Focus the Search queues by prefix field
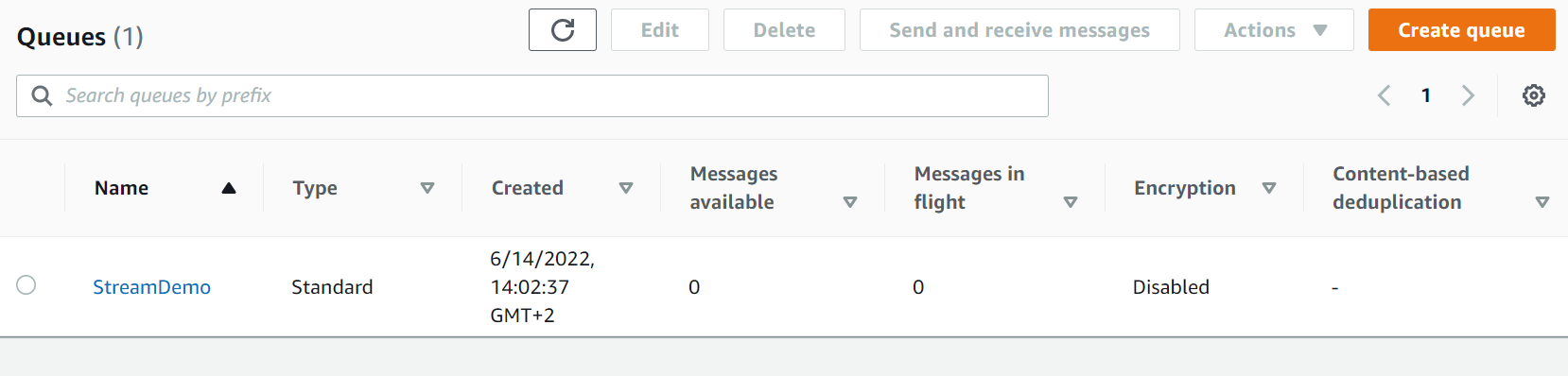1568x376 pixels. coord(532,96)
